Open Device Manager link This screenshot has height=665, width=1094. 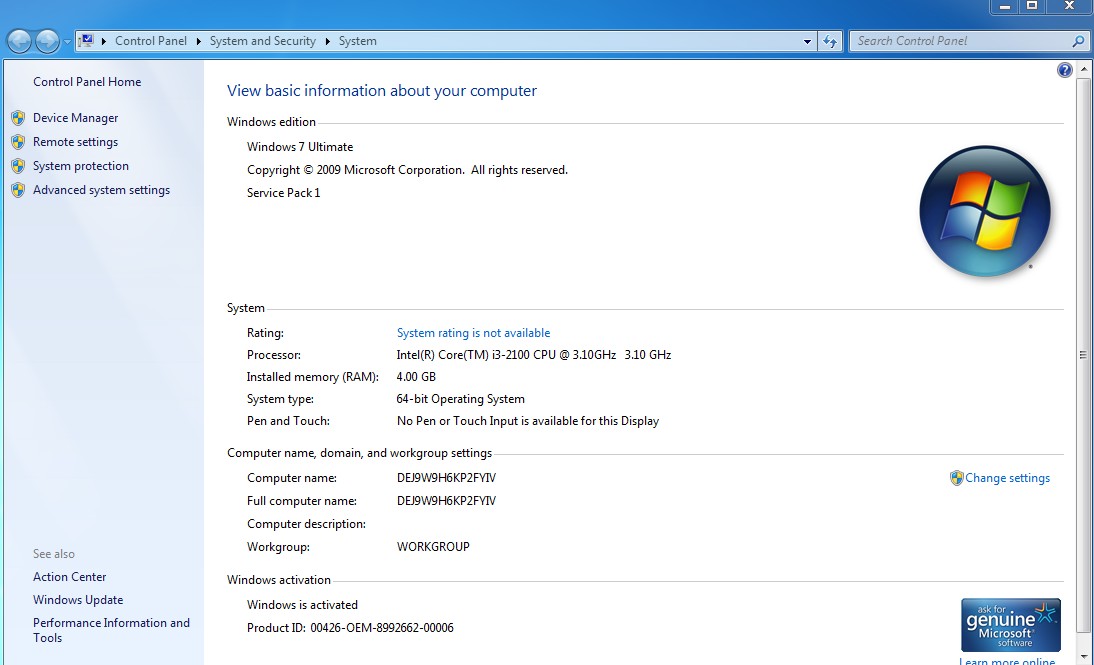click(x=75, y=118)
